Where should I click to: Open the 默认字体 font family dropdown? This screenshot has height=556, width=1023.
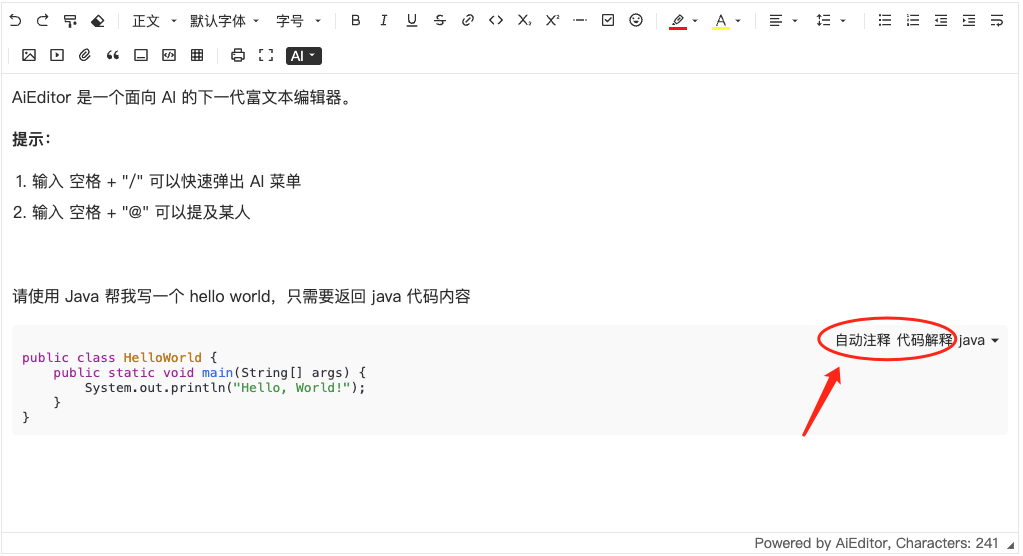(x=224, y=21)
